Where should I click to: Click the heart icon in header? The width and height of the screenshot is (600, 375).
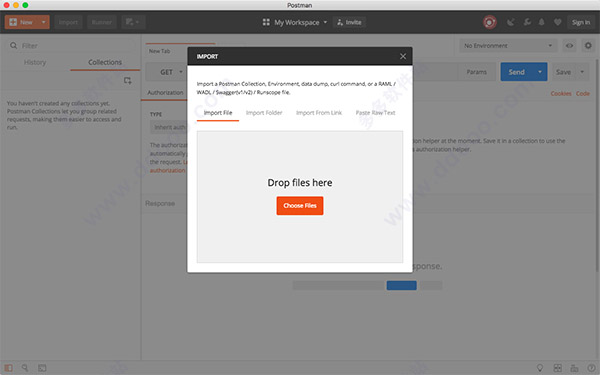(558, 22)
